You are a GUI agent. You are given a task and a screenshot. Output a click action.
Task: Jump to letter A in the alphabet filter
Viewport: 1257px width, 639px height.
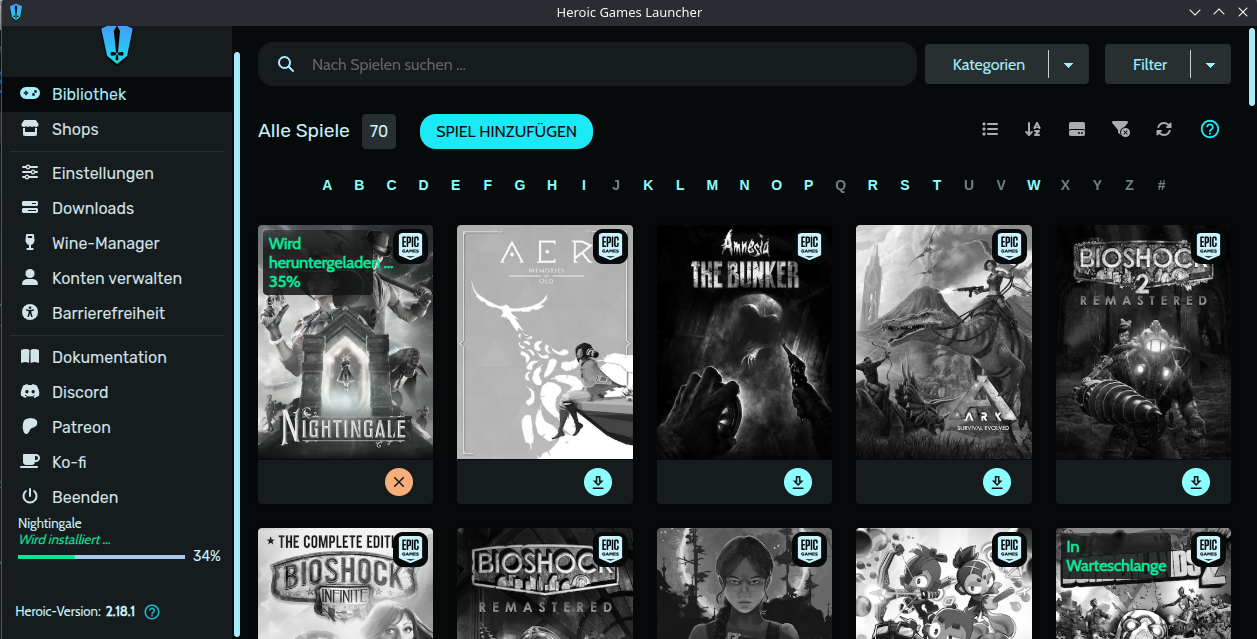pyautogui.click(x=327, y=185)
